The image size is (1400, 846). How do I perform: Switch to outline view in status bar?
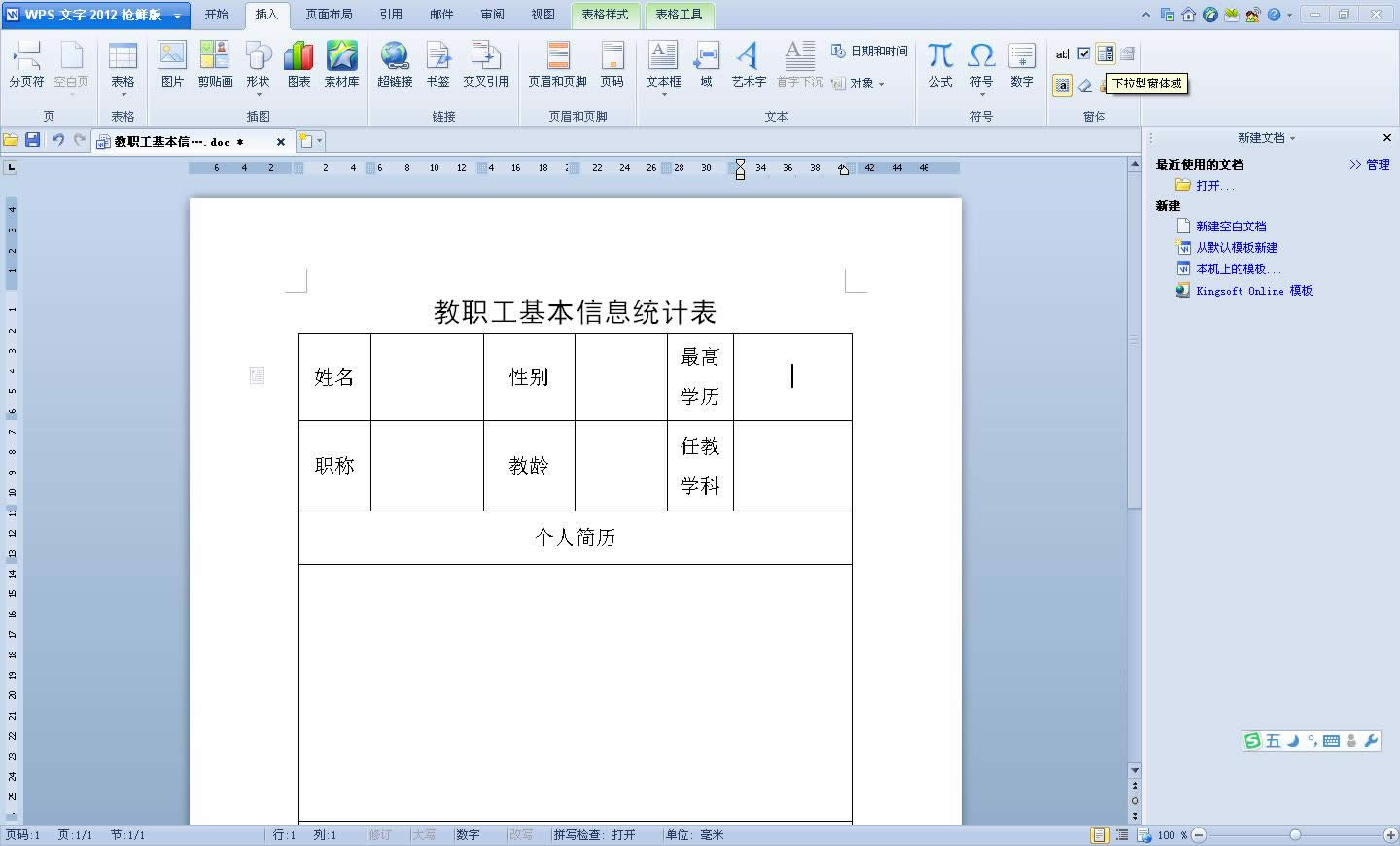coord(1122,835)
